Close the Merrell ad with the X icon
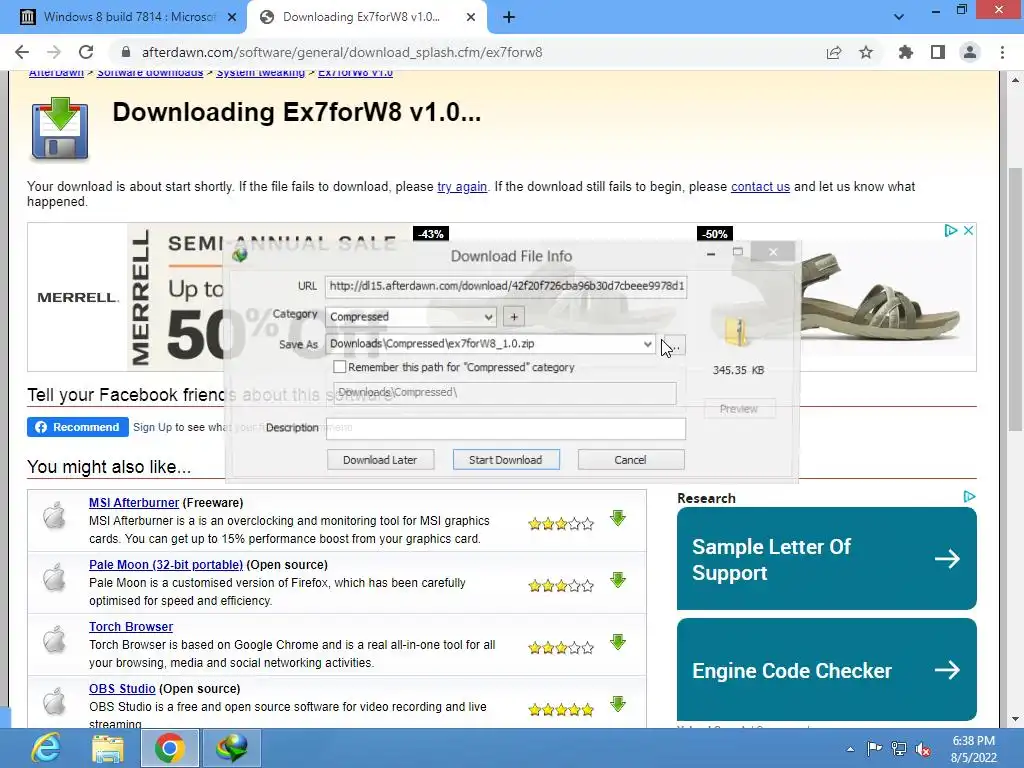The height and width of the screenshot is (768, 1024). (x=968, y=231)
